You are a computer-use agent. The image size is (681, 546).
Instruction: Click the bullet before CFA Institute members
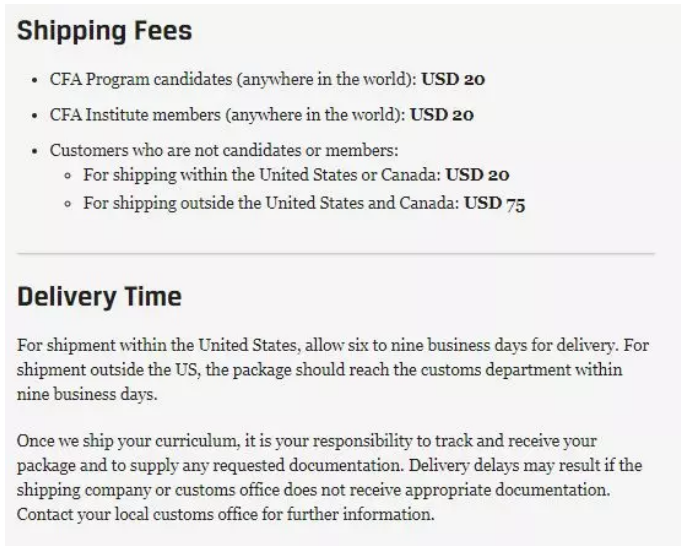pyautogui.click(x=35, y=114)
